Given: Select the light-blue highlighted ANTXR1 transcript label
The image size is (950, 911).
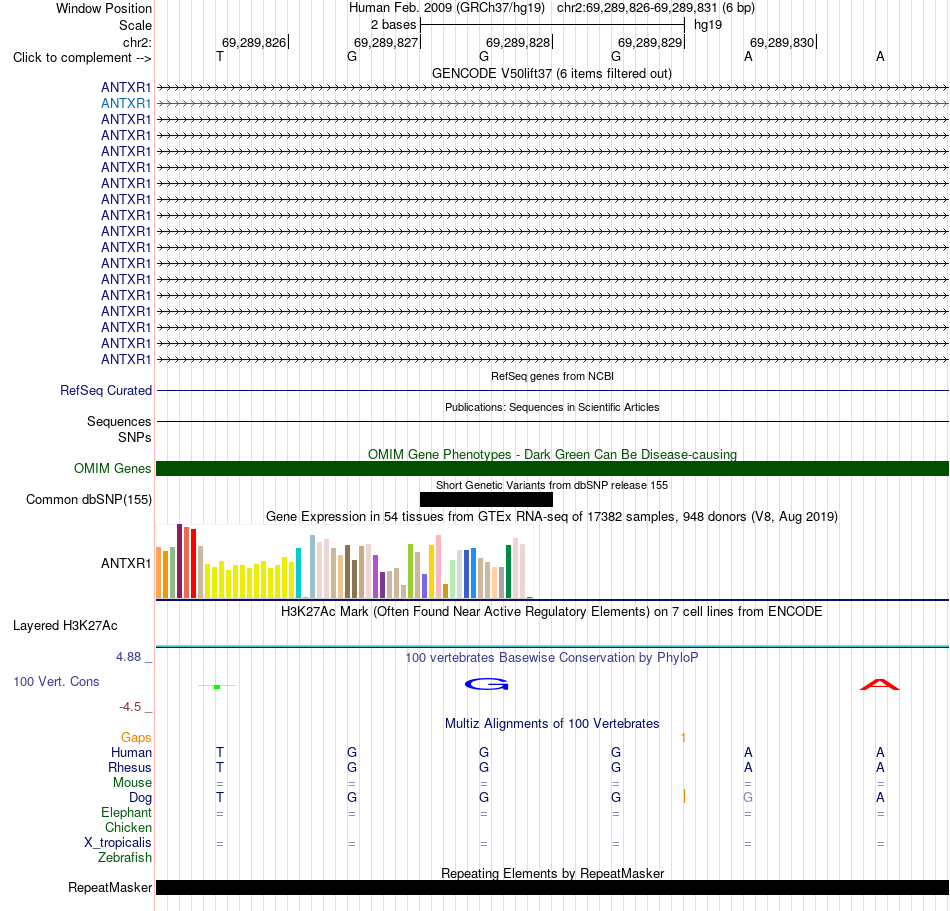Looking at the screenshot, I should pos(126,104).
